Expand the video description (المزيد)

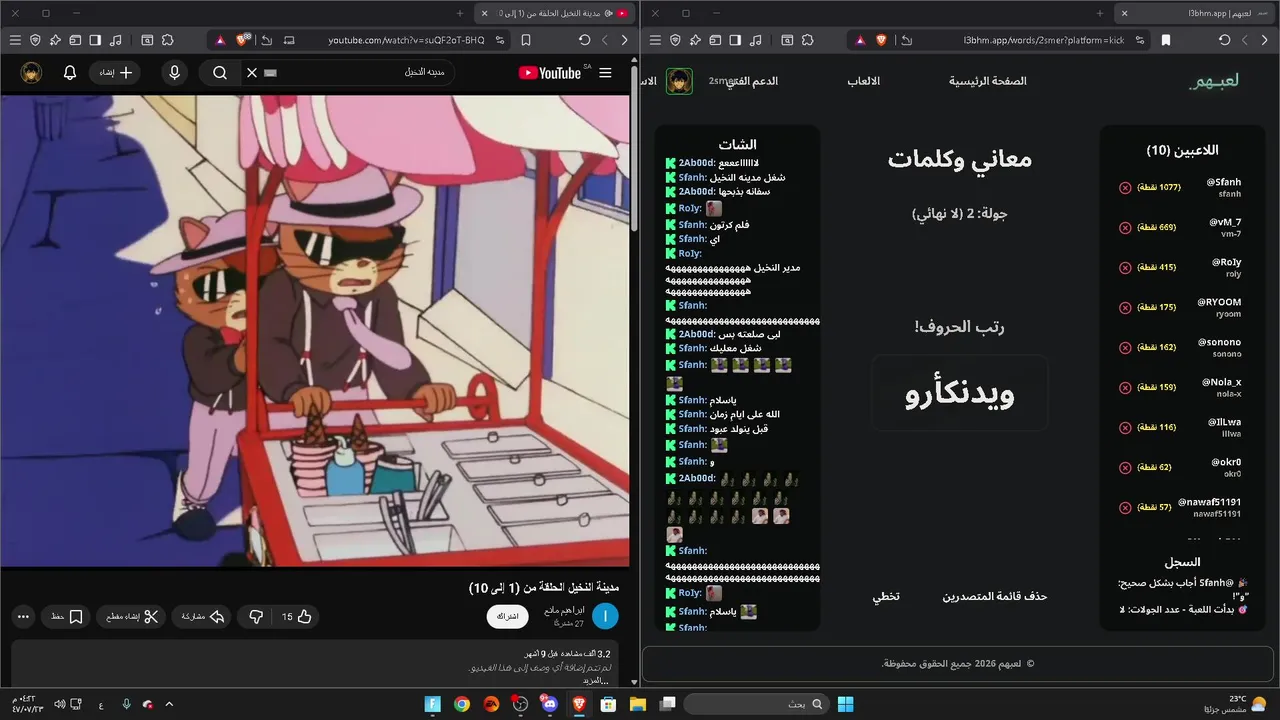coord(596,680)
